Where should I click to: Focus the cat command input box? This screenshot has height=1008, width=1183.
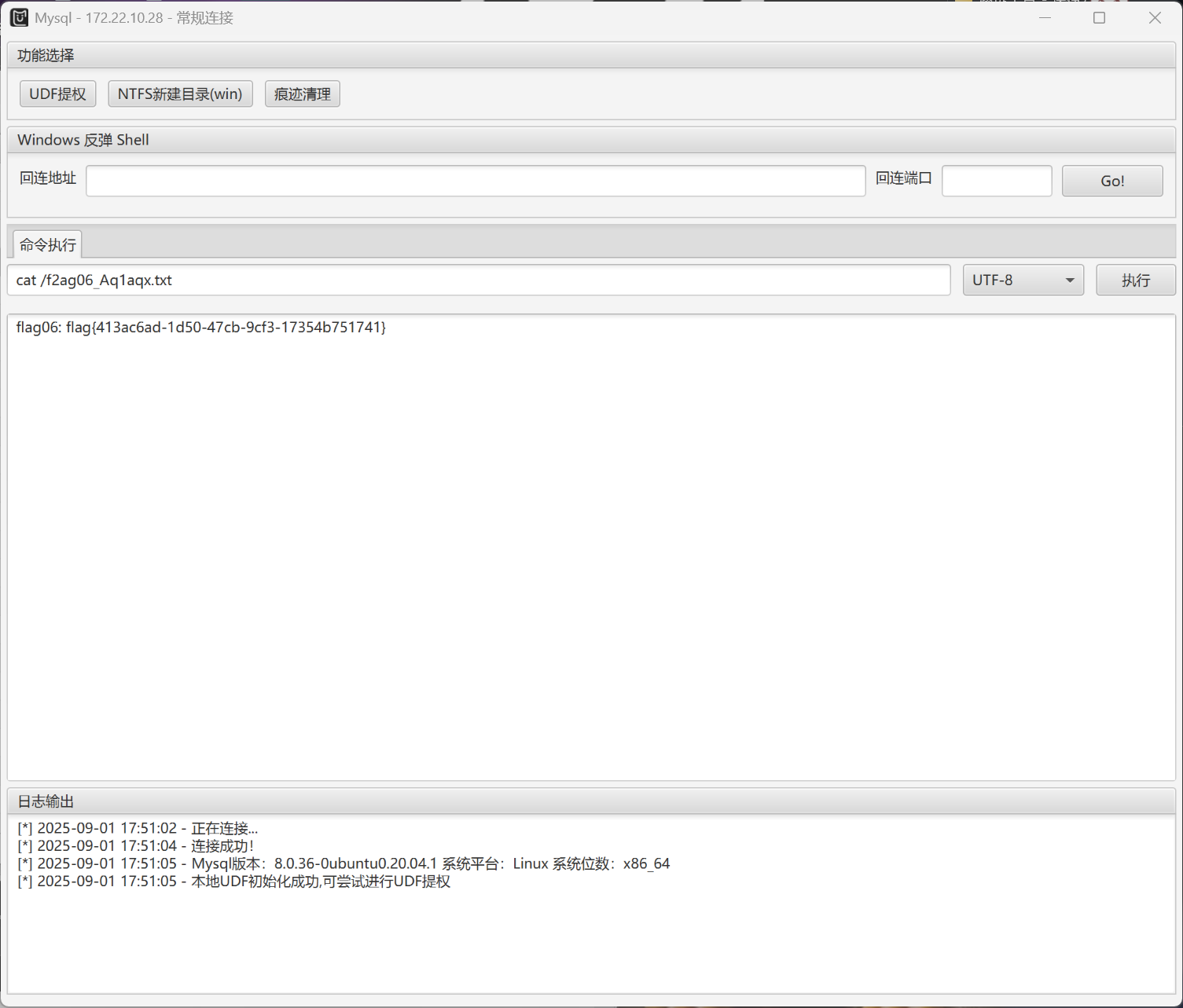tap(478, 280)
